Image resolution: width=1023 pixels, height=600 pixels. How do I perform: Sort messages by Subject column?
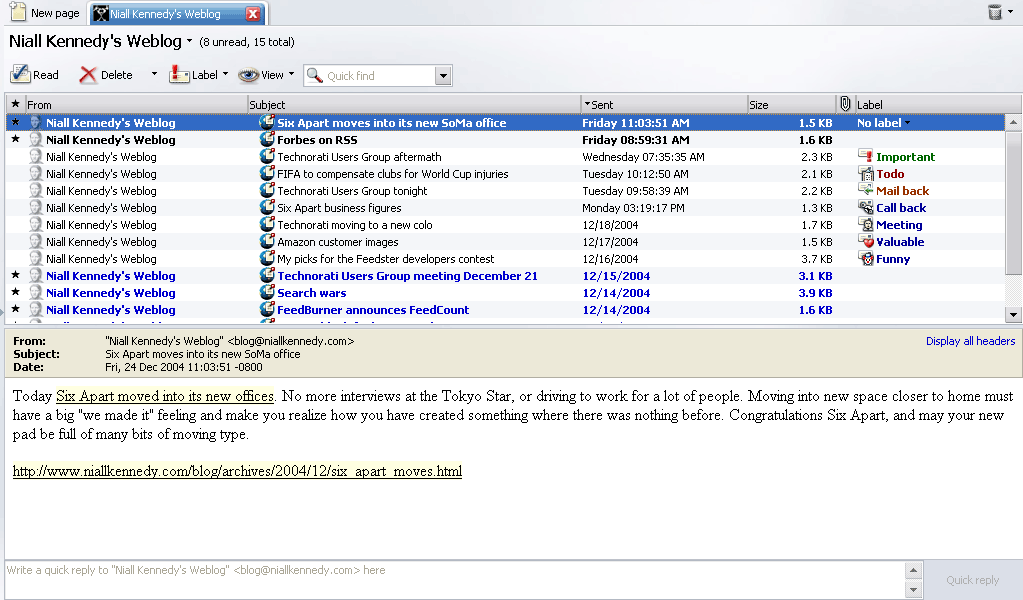(414, 104)
